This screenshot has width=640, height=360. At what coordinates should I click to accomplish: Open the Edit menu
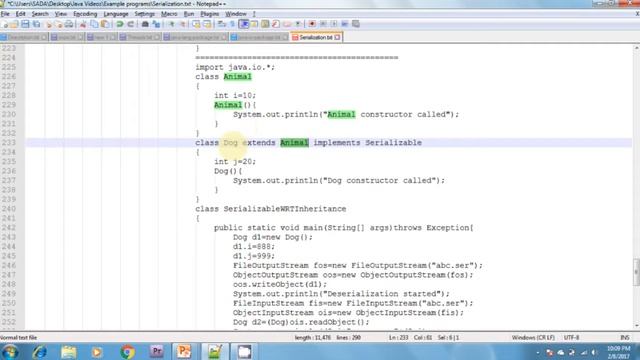click(x=20, y=14)
